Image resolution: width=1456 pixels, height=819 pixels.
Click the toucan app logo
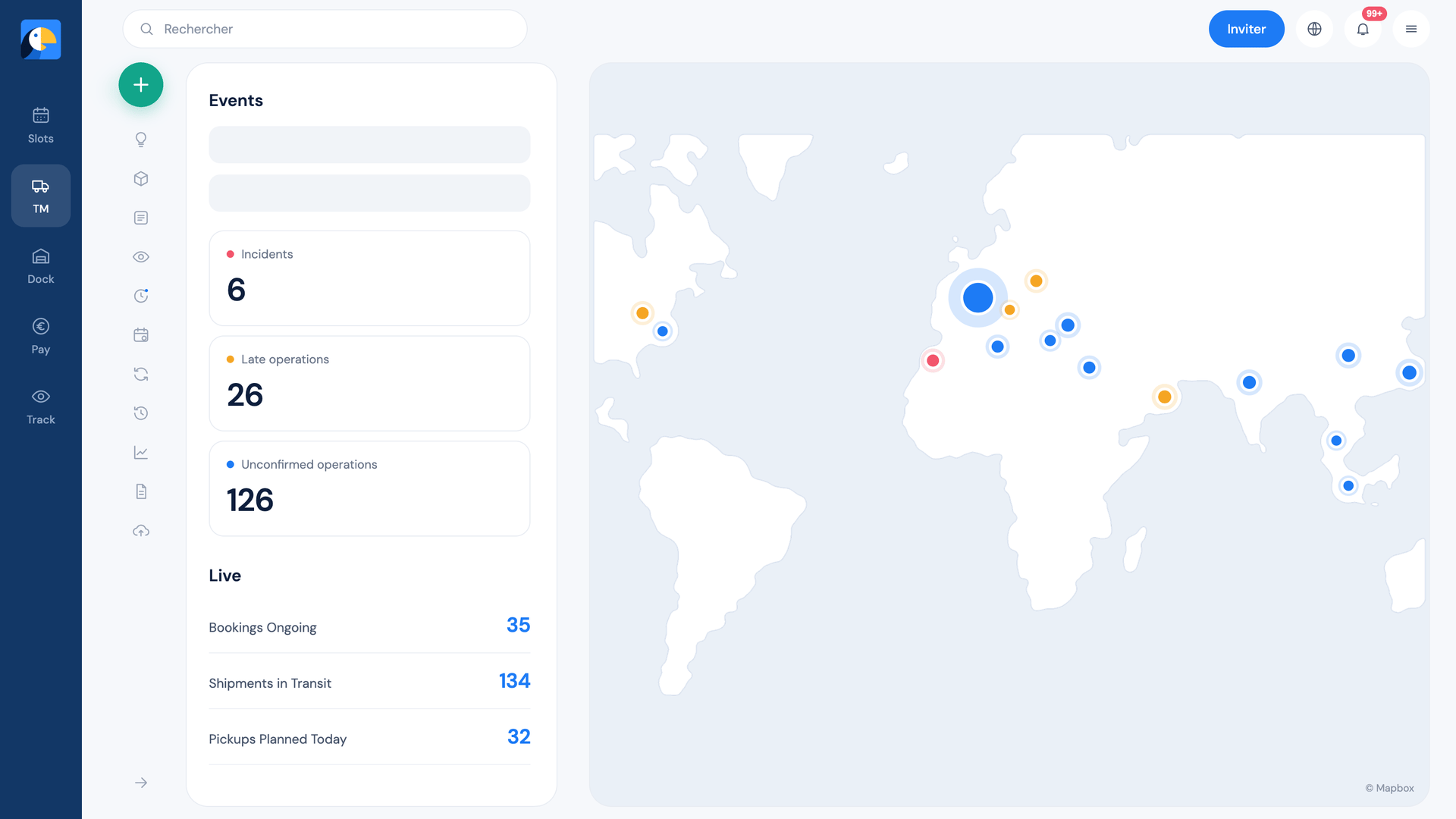click(41, 39)
